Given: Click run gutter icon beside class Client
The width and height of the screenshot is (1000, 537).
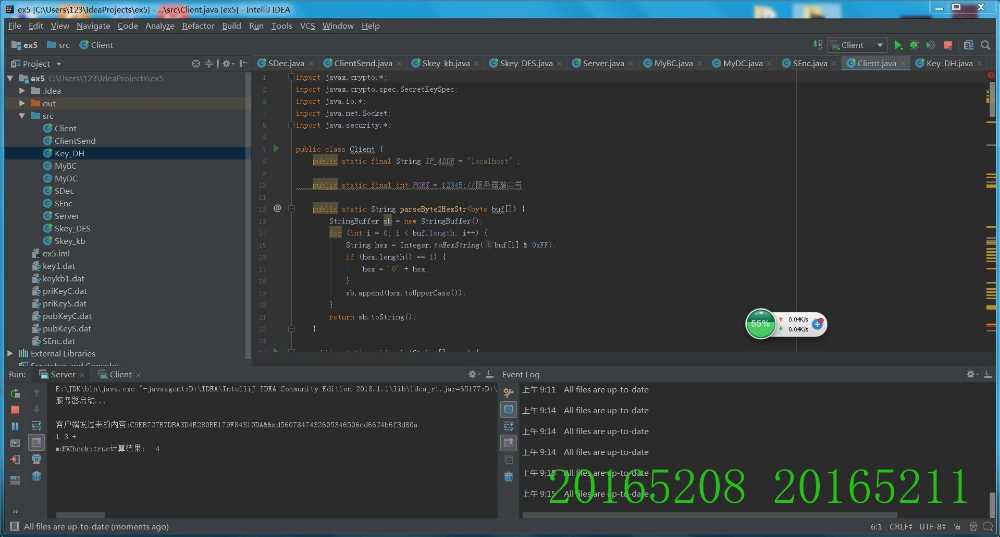Looking at the screenshot, I should click(x=276, y=149).
